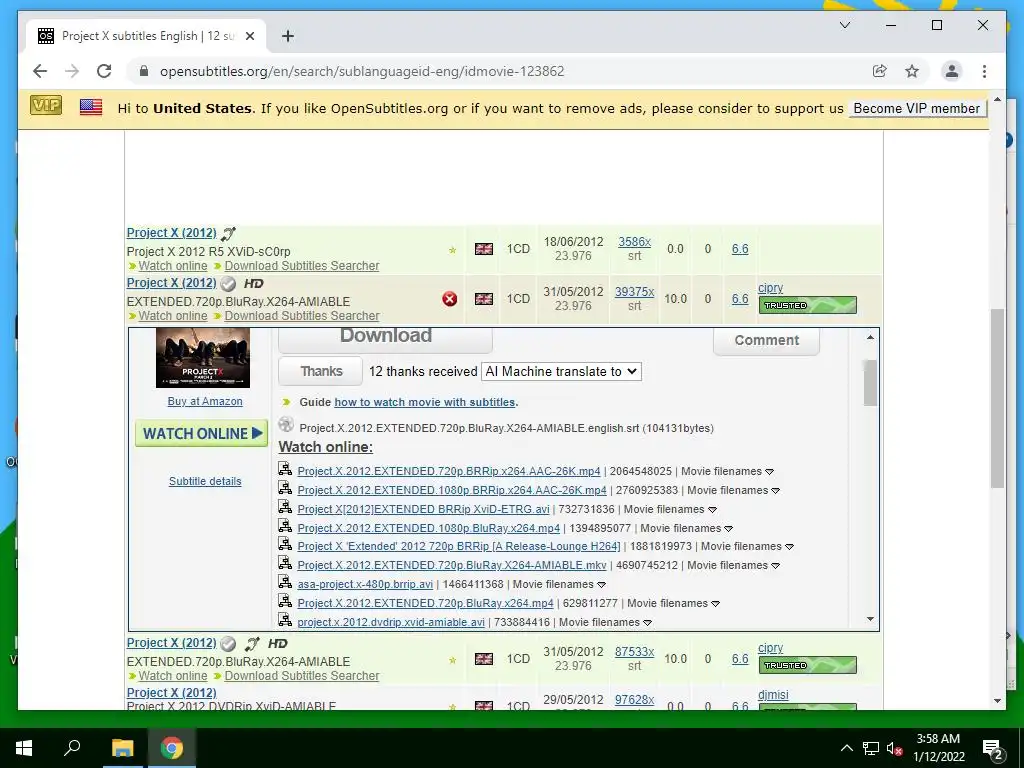This screenshot has height=768, width=1024.
Task: Expand Movie filenames for 720p.BluRay.x264.mp4
Action: pos(715,603)
